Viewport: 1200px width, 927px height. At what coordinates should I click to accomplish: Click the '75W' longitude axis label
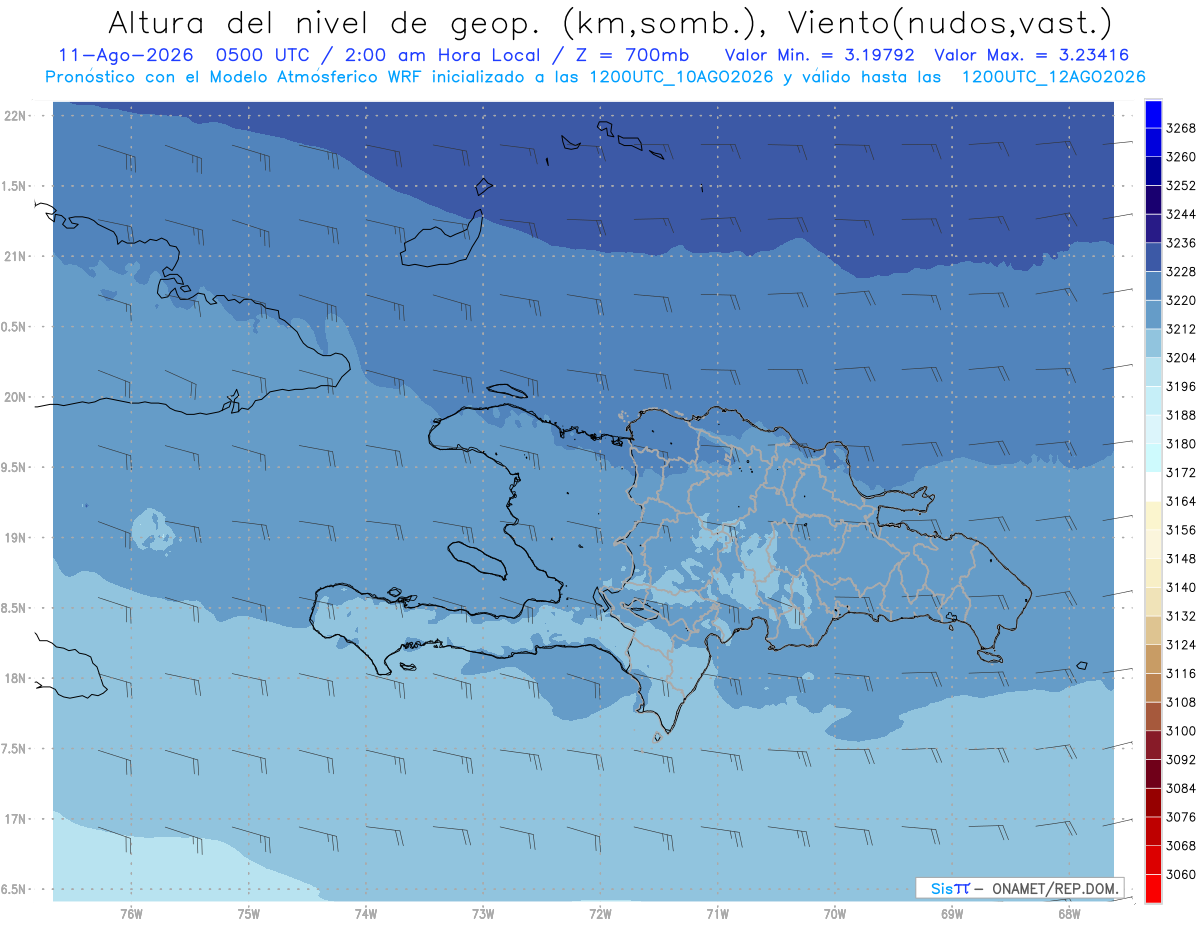249,914
